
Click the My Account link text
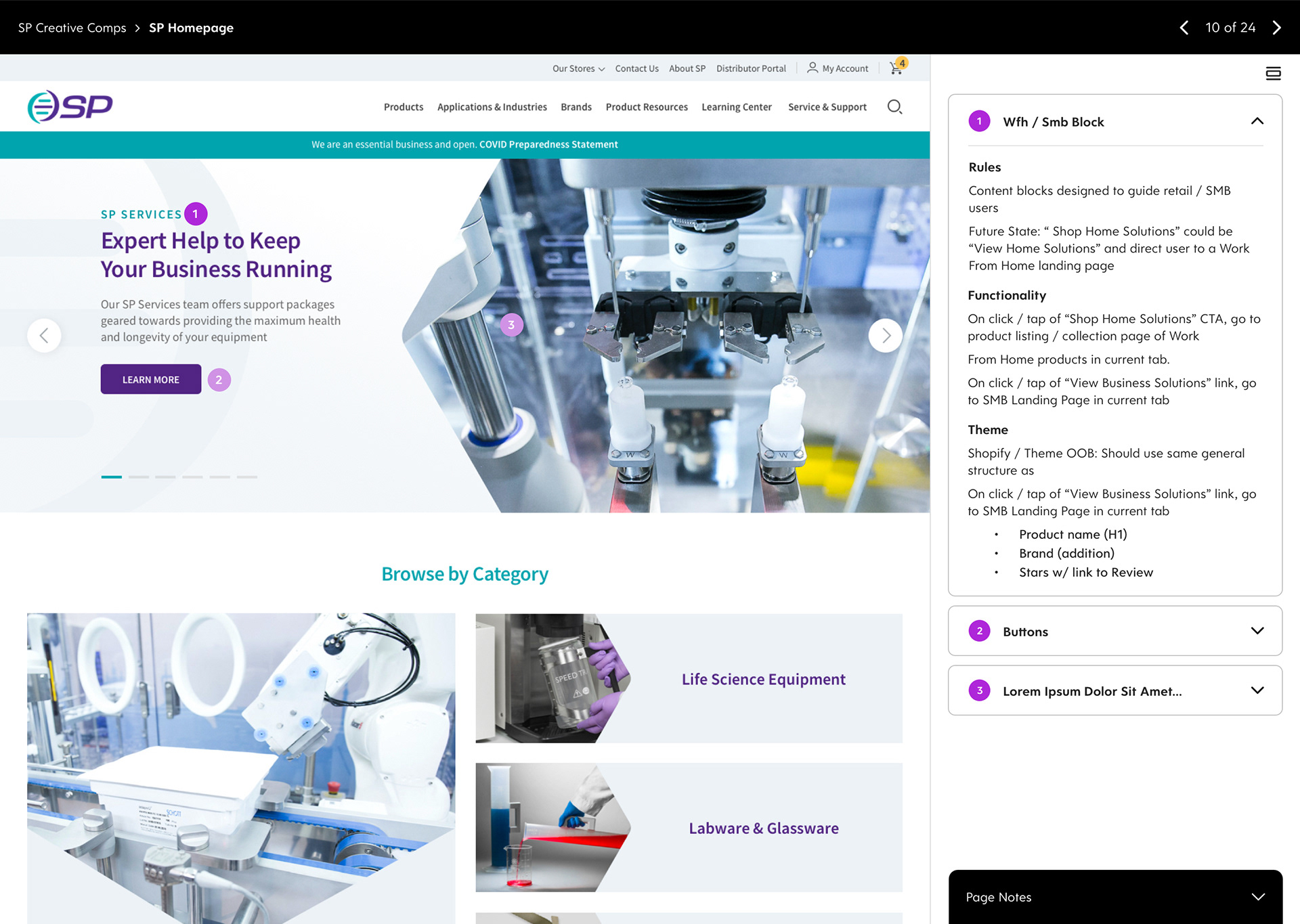point(845,68)
